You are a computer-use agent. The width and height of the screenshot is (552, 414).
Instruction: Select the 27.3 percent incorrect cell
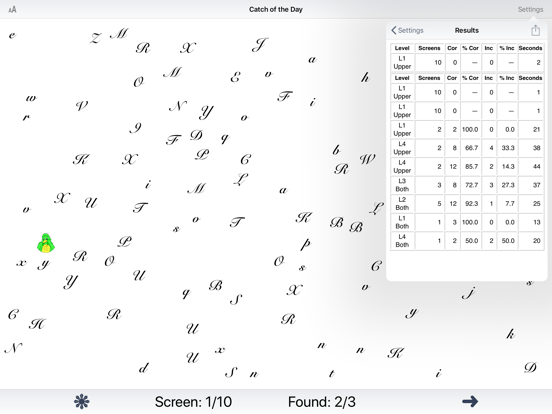[507, 185]
